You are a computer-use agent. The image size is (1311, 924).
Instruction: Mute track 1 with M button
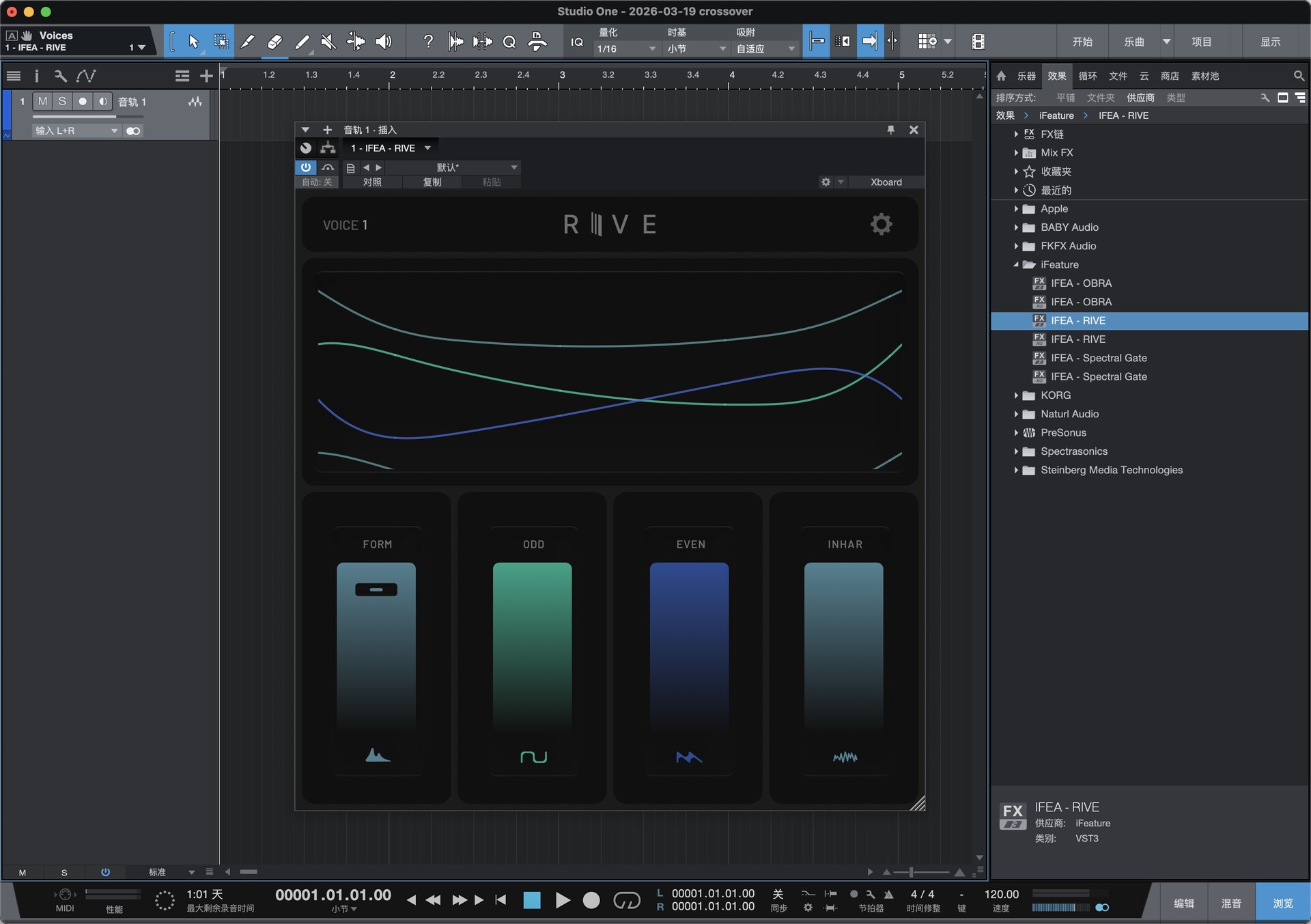coord(42,101)
